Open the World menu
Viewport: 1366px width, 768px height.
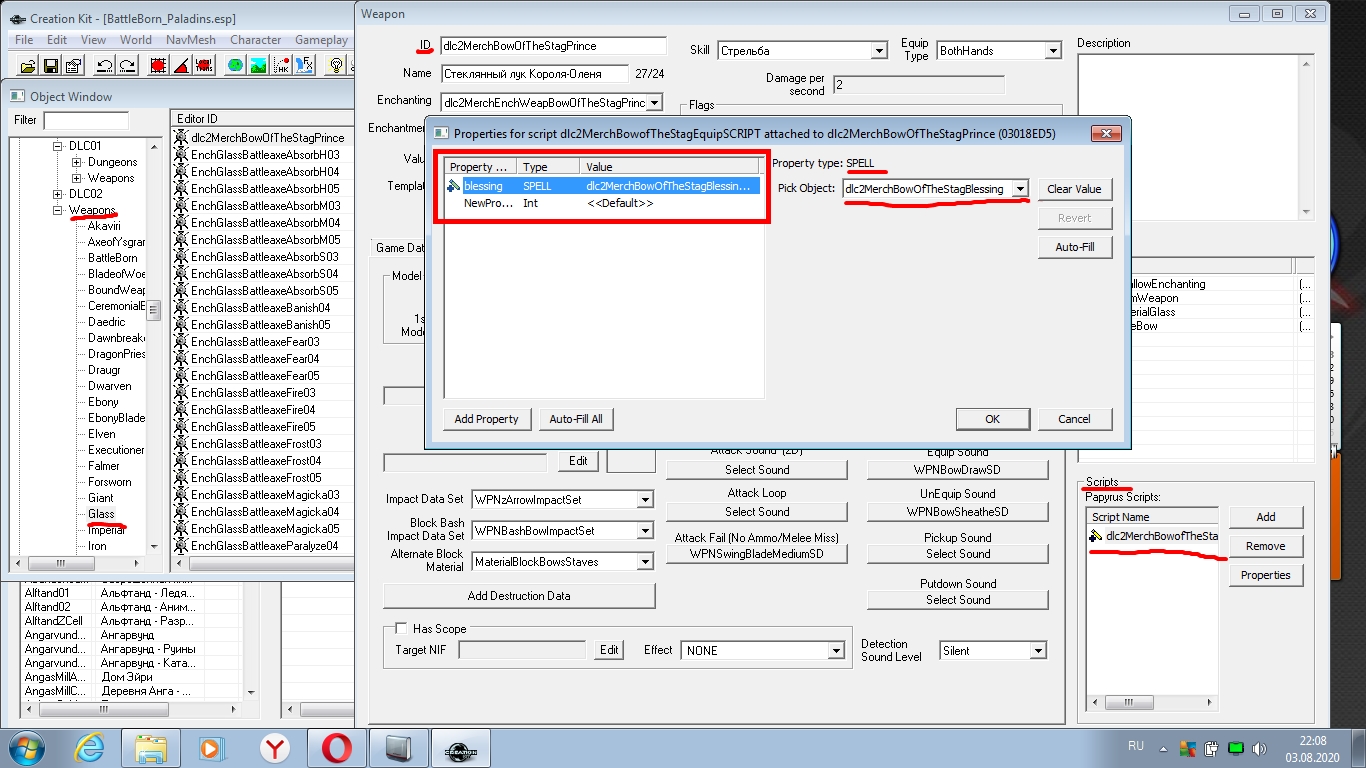(x=136, y=40)
